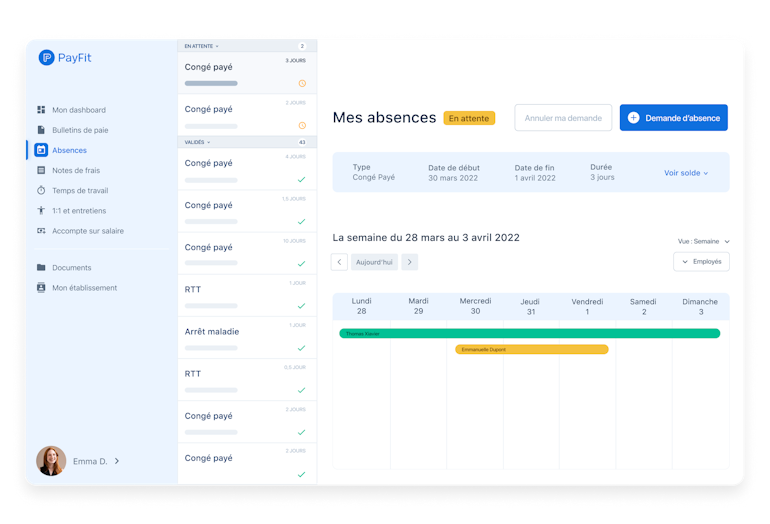Click the Dimanche 3 column header
Image resolution: width=770 pixels, height=524 pixels.
(700, 306)
